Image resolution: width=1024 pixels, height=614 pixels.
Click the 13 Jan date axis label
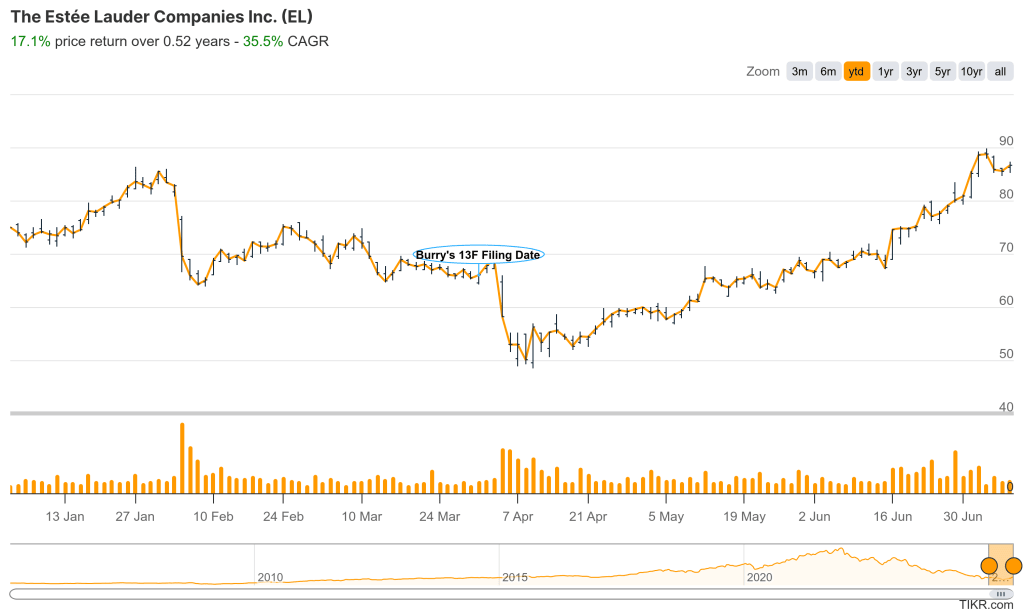(x=65, y=517)
